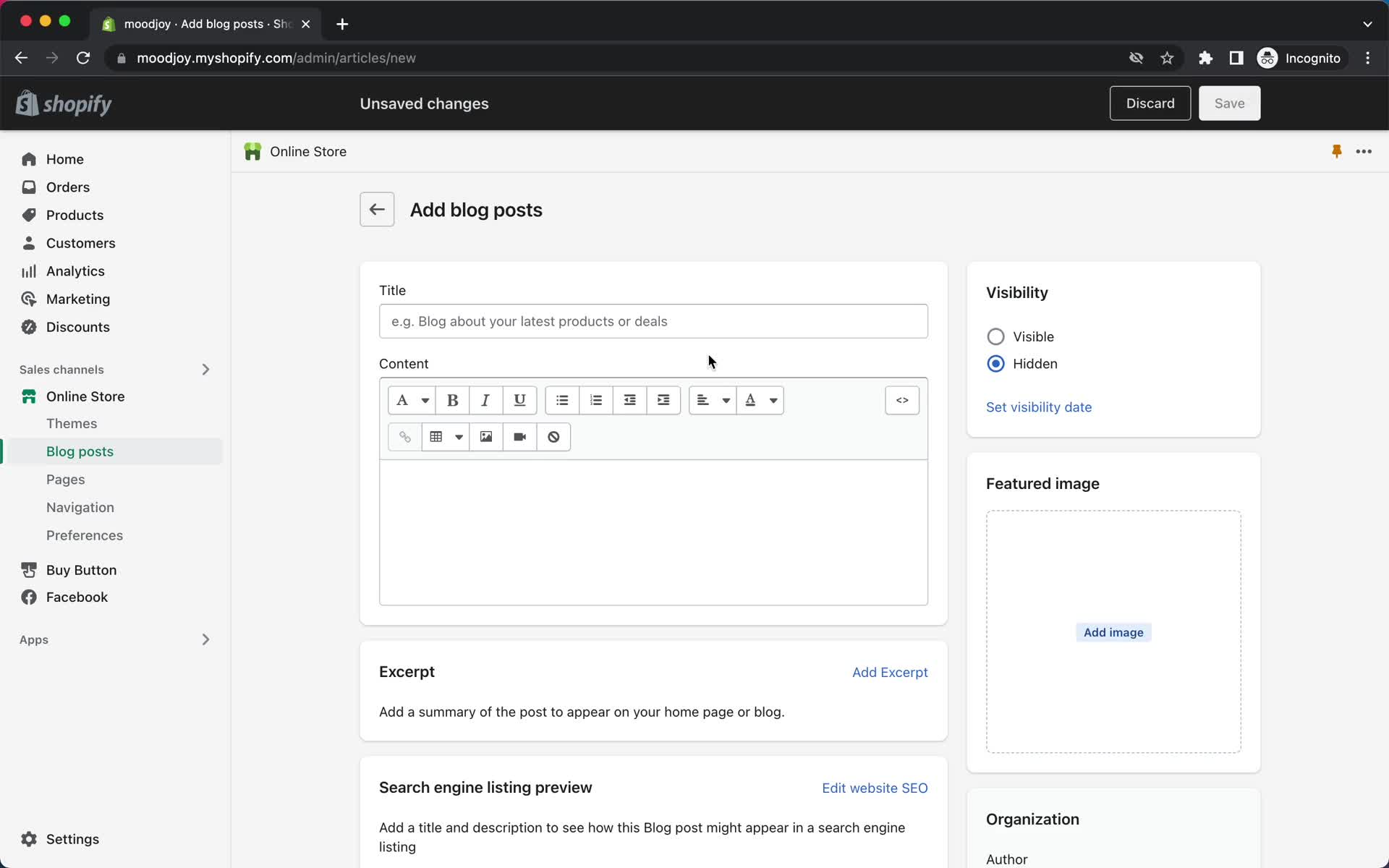Select the Hidden radio option
The image size is (1389, 868).
tap(995, 364)
